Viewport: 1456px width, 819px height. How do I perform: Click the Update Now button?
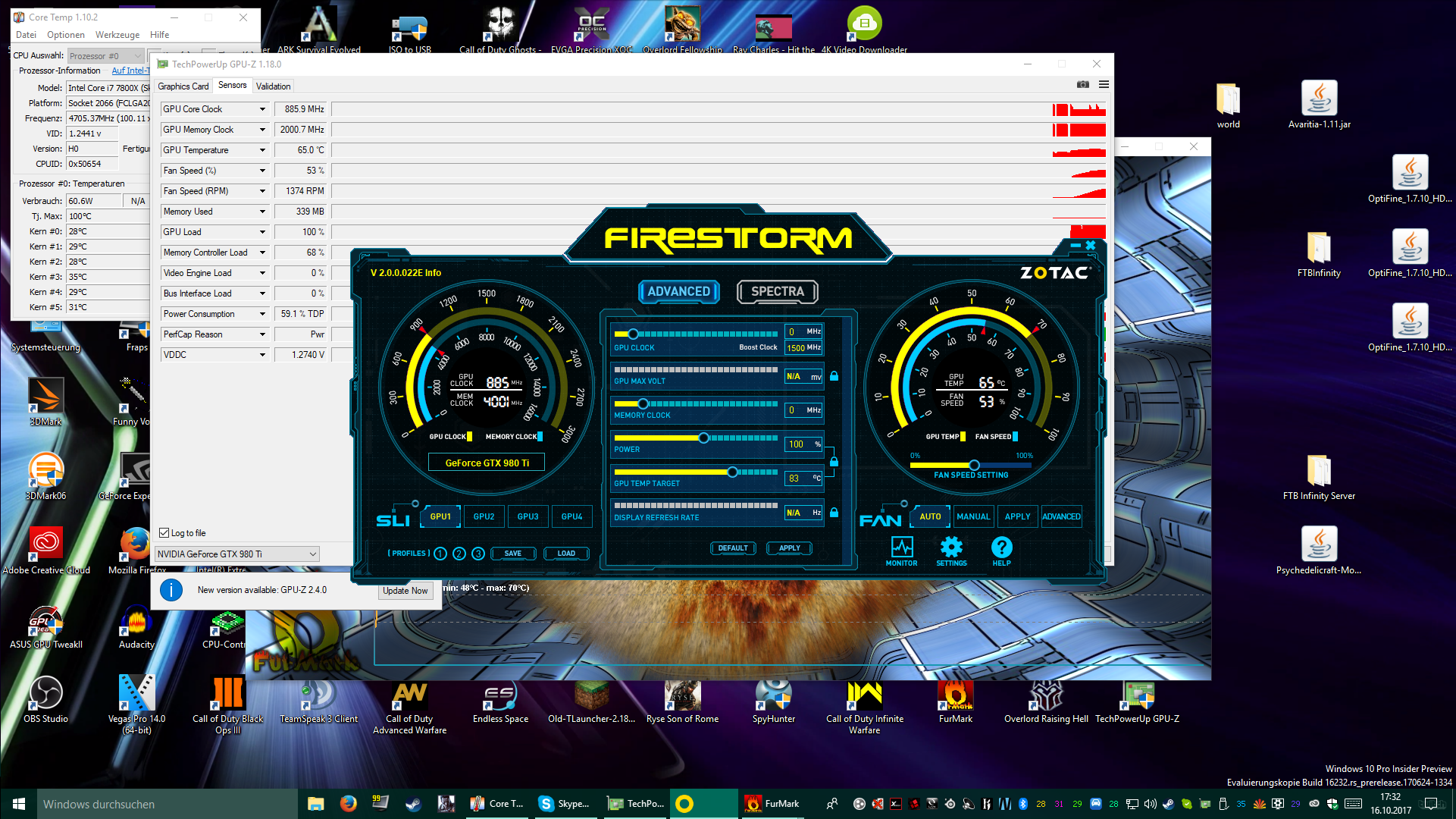coord(405,591)
